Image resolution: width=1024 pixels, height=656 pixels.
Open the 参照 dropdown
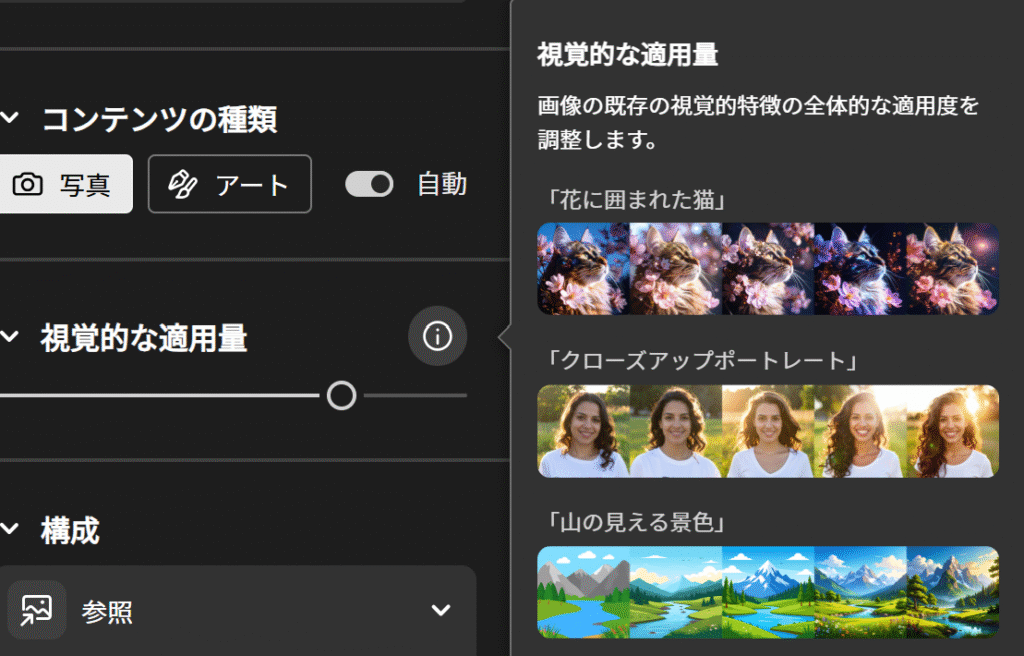pyautogui.click(x=441, y=610)
